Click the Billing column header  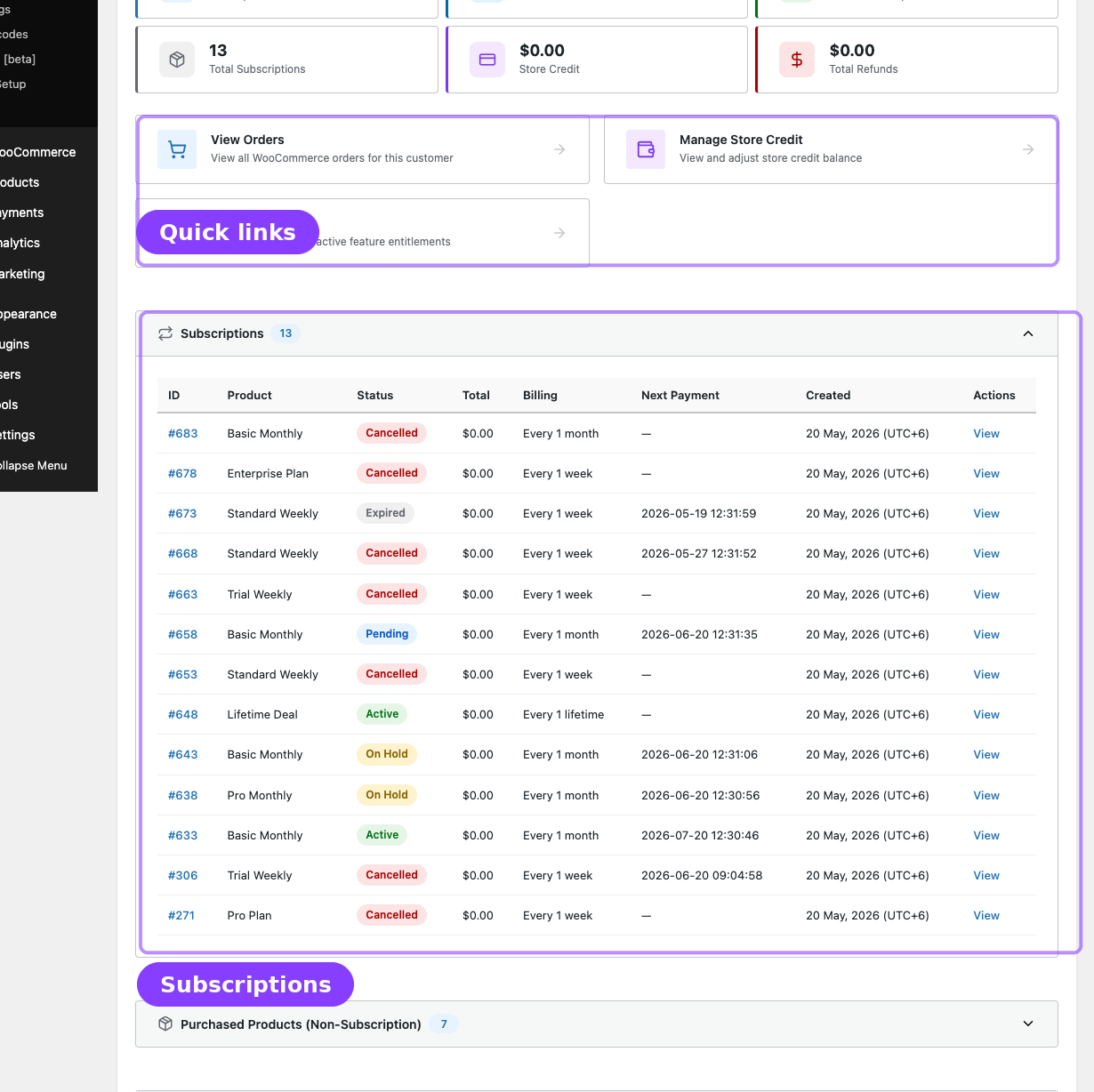tap(540, 395)
